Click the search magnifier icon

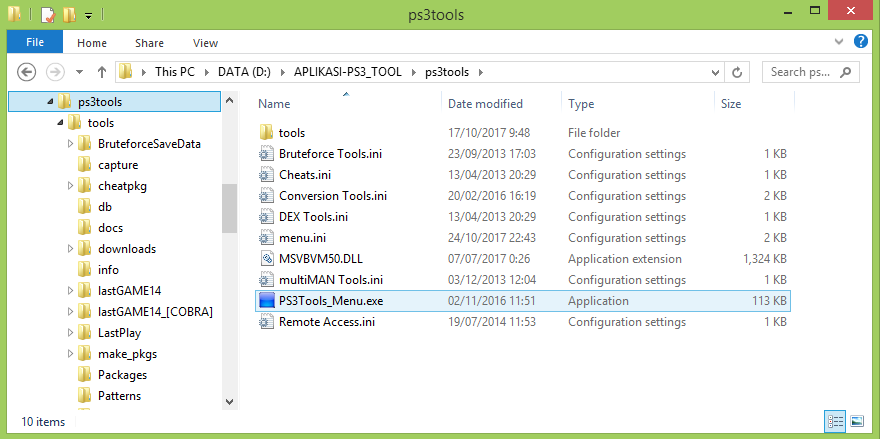(x=845, y=72)
